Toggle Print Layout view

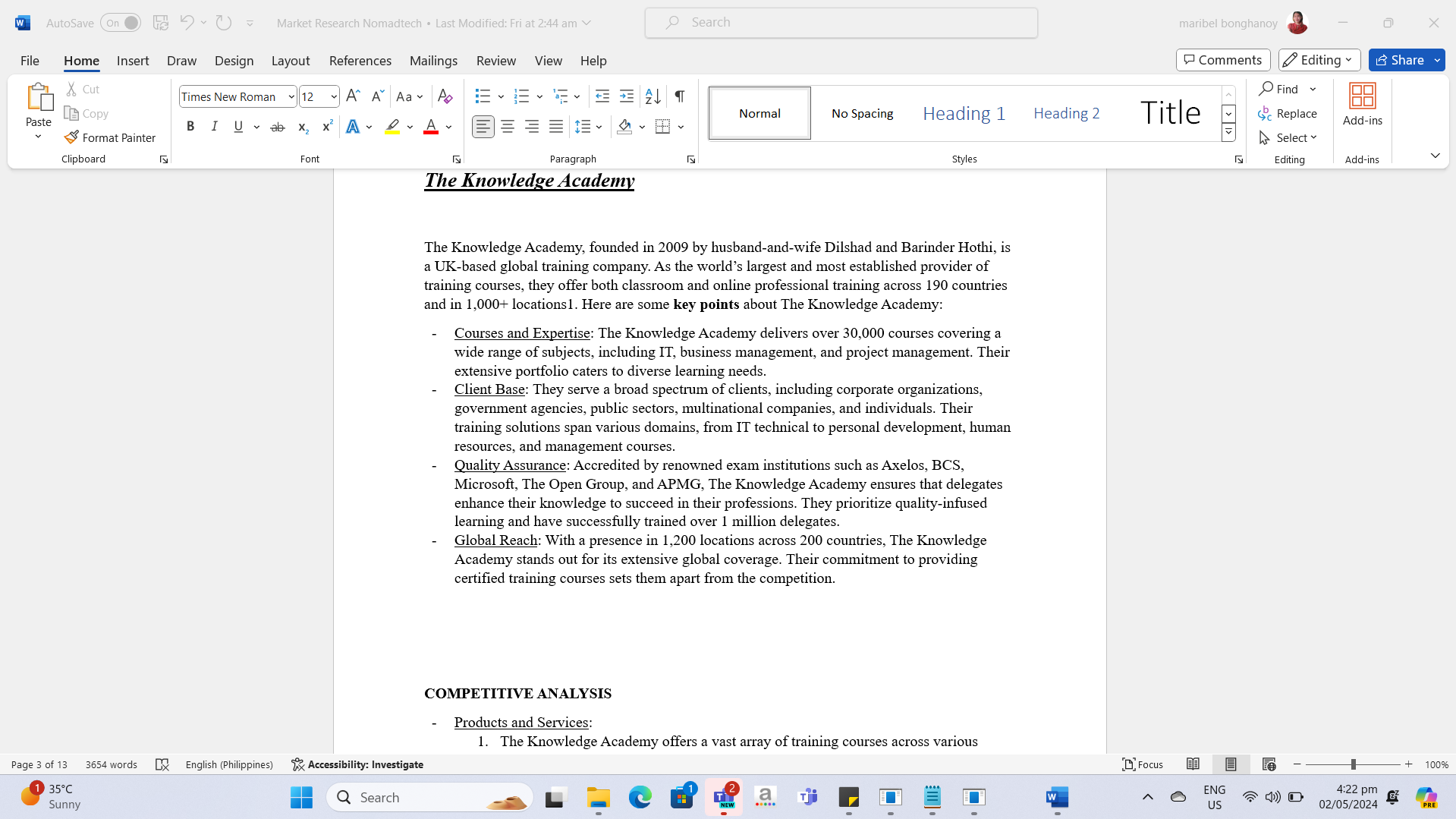1231,764
